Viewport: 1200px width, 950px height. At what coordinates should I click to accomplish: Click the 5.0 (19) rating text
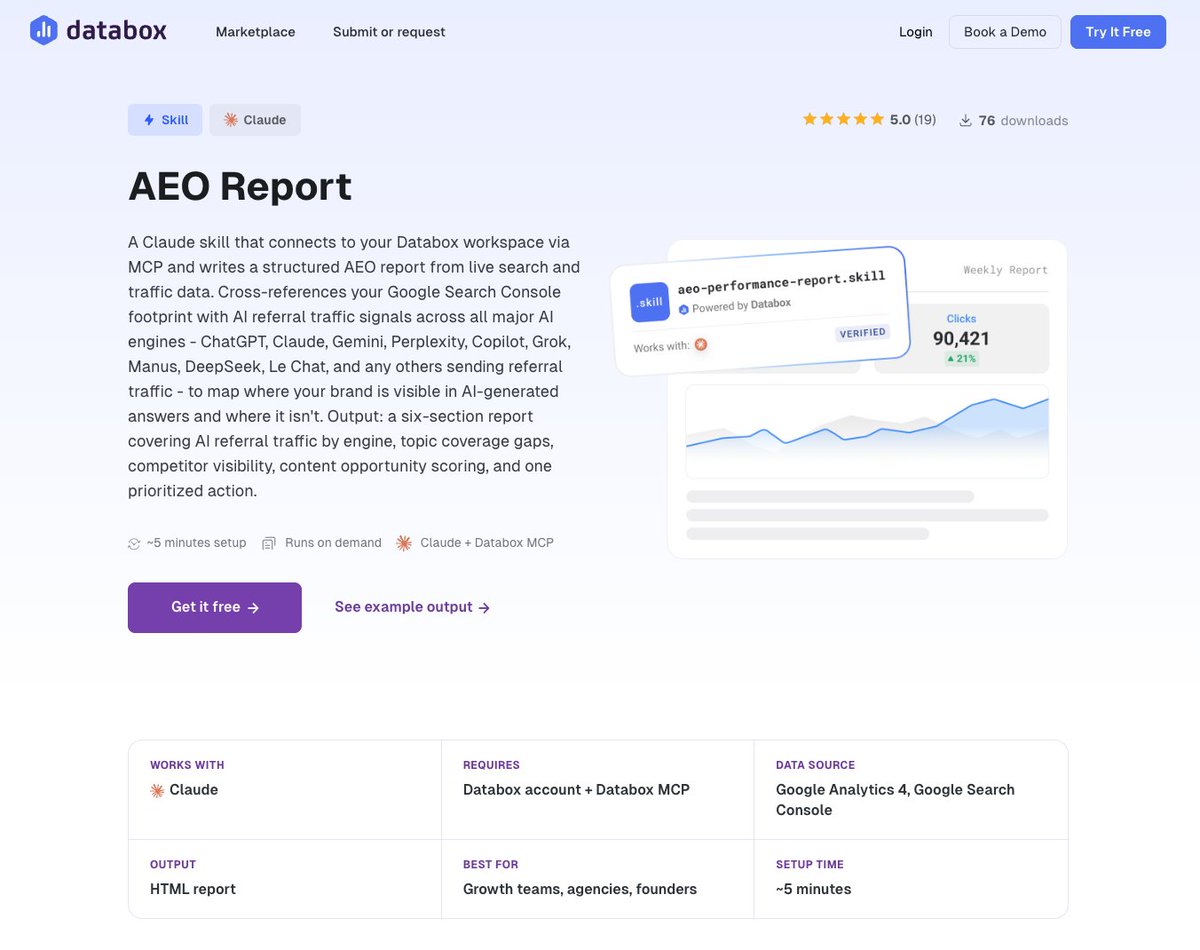point(913,120)
